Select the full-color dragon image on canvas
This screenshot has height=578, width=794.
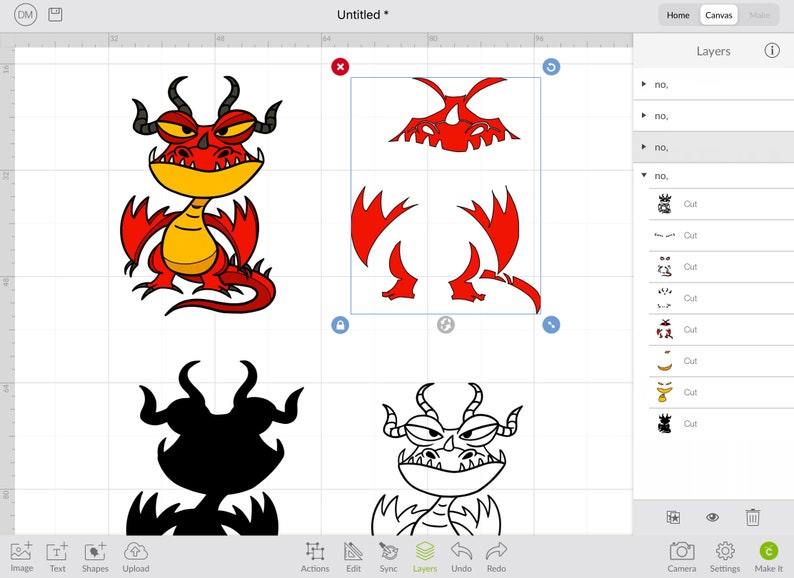201,196
